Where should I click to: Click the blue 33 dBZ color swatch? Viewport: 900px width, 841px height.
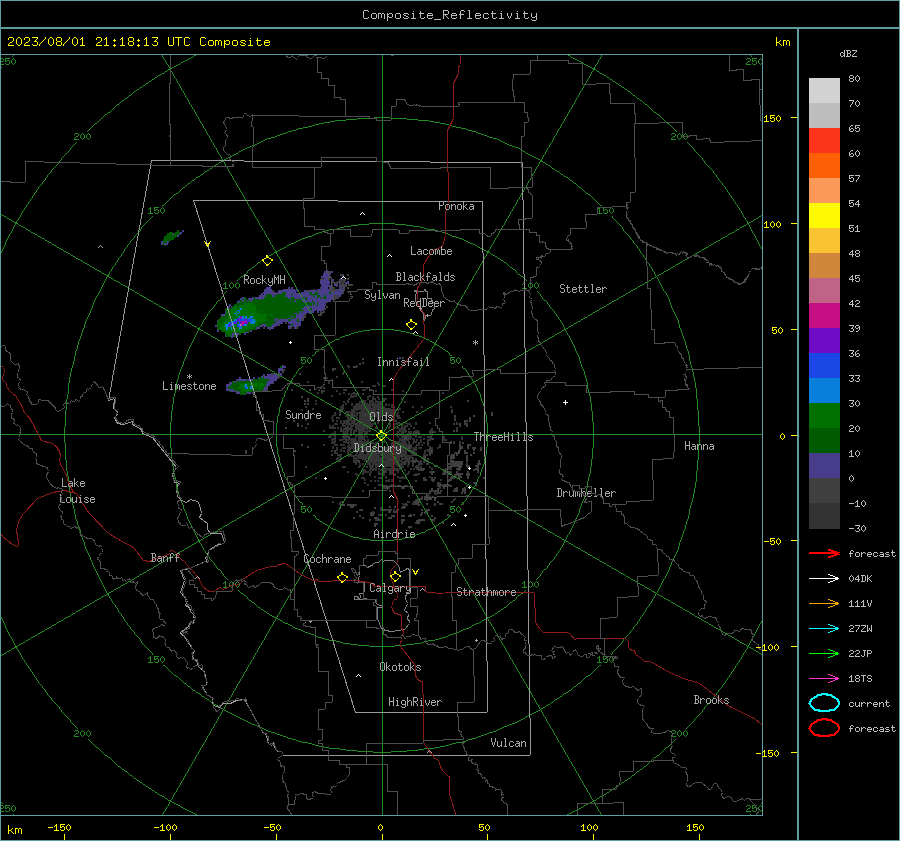(824, 365)
